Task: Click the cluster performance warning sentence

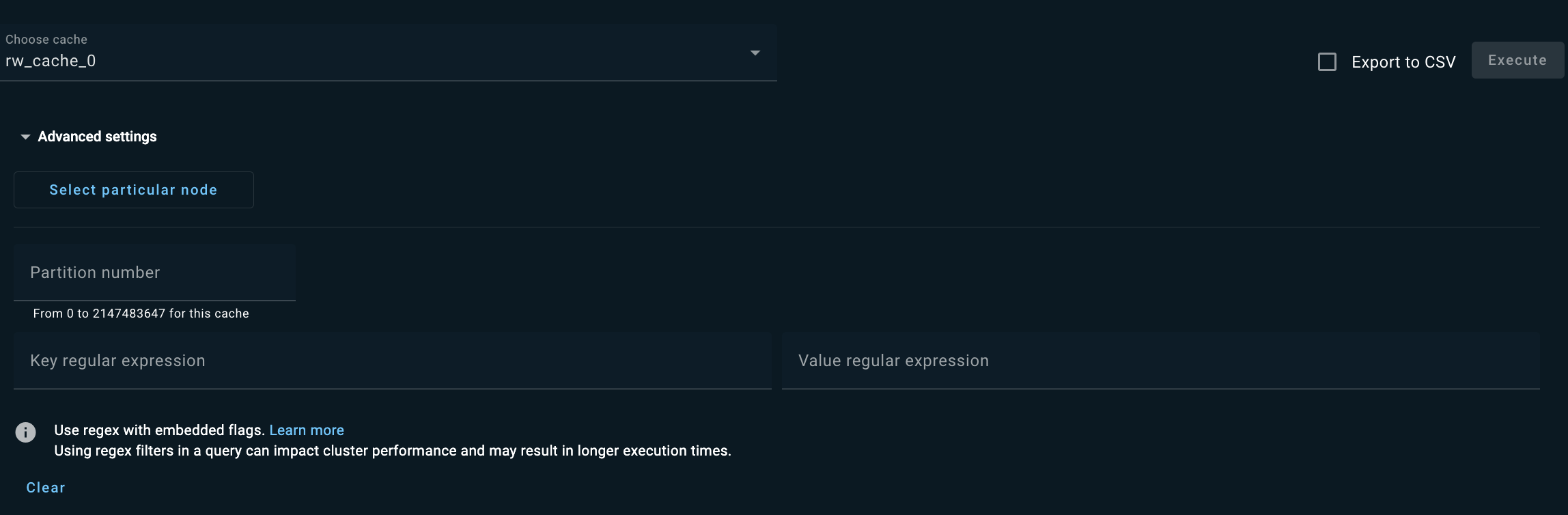Action: coord(393,451)
